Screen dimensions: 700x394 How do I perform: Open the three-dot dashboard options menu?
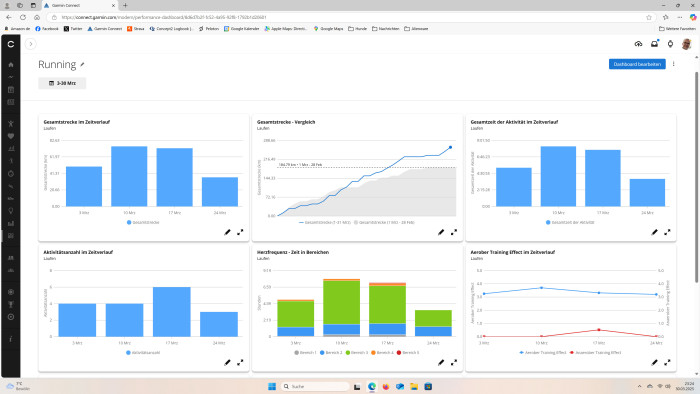[x=674, y=64]
